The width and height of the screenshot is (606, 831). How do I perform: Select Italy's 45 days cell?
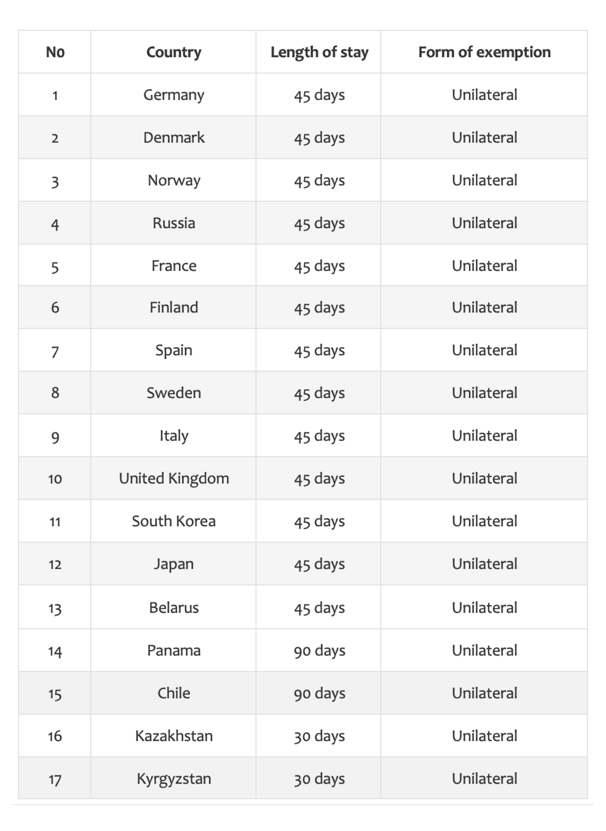tap(319, 436)
